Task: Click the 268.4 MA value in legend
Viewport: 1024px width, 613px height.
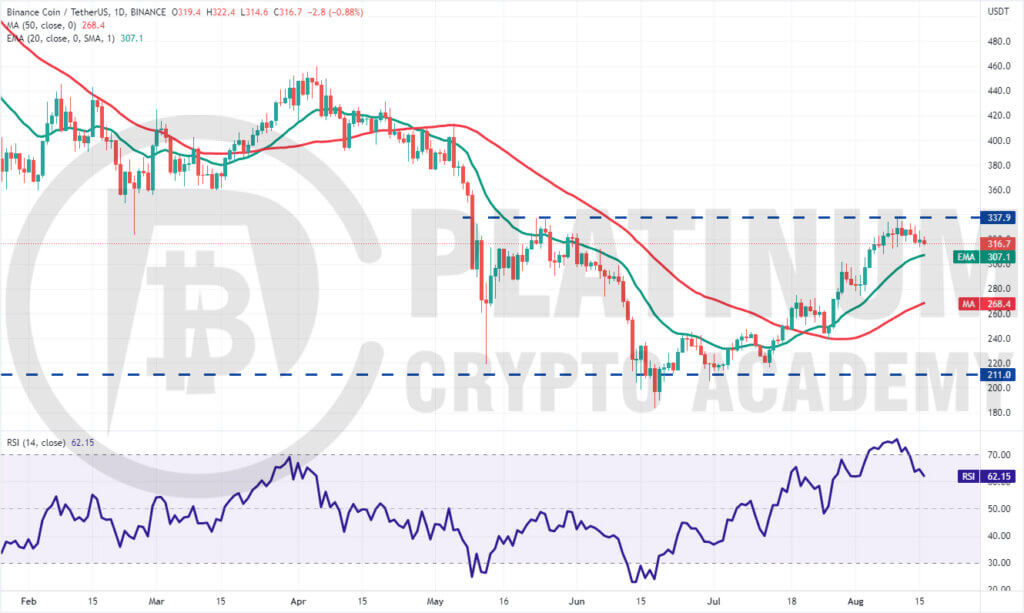Action: point(93,25)
